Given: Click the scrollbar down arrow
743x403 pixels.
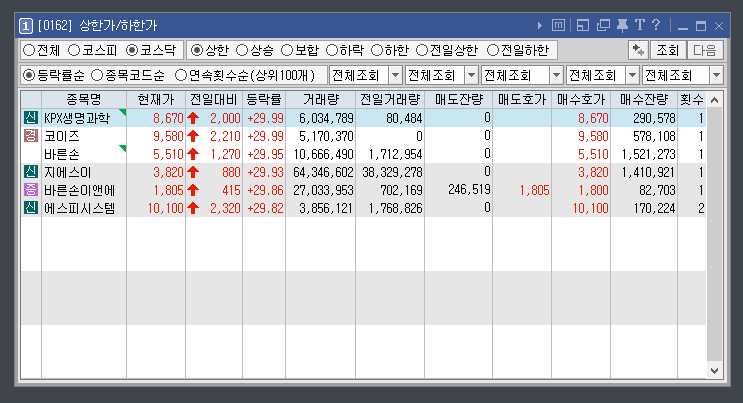Looking at the screenshot, I should [x=715, y=370].
